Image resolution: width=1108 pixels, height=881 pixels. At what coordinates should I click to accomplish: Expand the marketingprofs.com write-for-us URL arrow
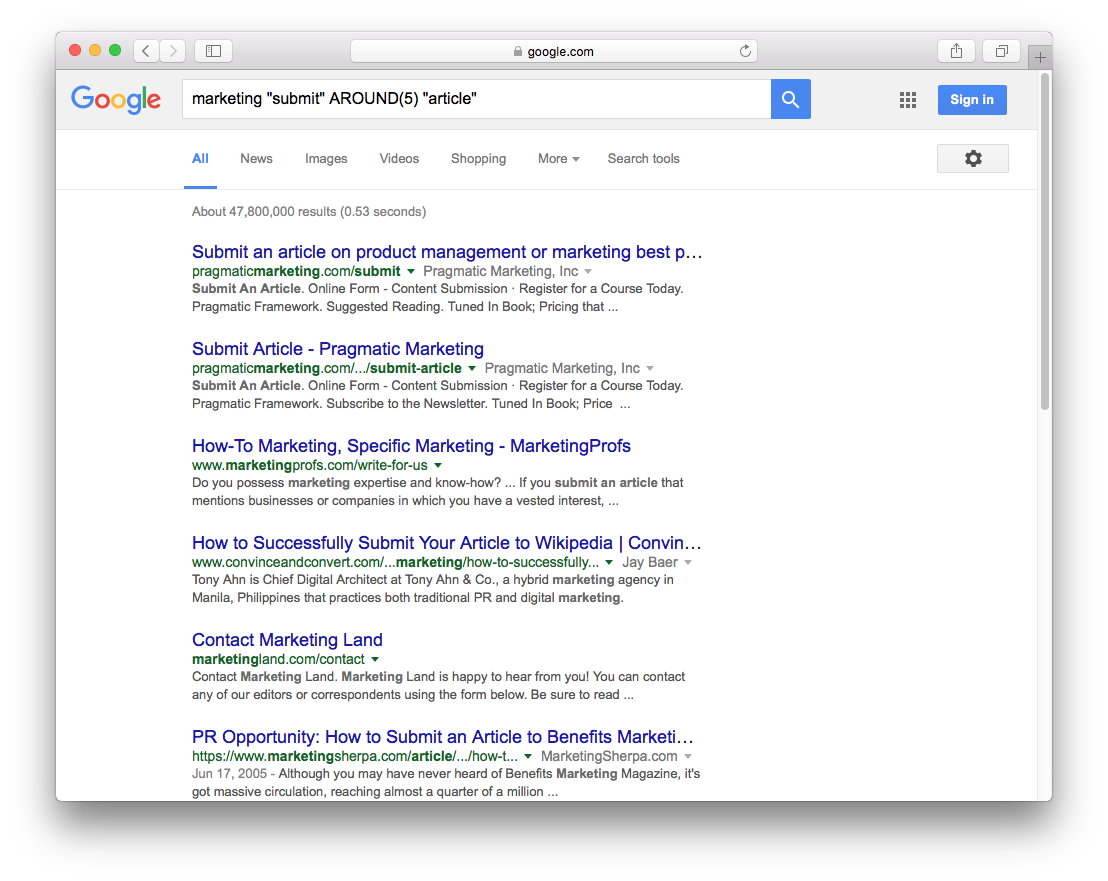[x=438, y=466]
